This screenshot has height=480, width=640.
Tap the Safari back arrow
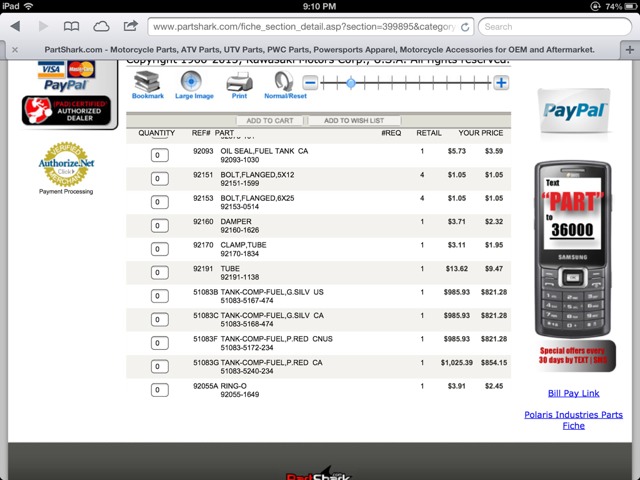[16, 27]
